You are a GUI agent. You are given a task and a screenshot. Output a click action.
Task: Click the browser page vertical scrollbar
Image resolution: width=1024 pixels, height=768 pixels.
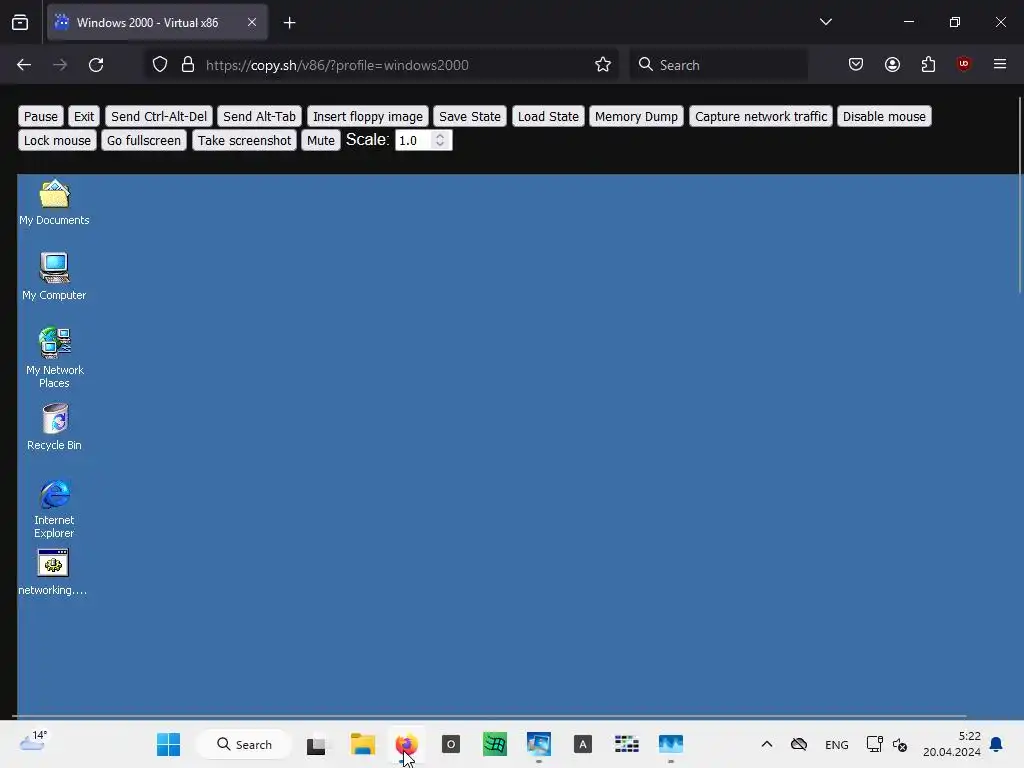[1020, 196]
